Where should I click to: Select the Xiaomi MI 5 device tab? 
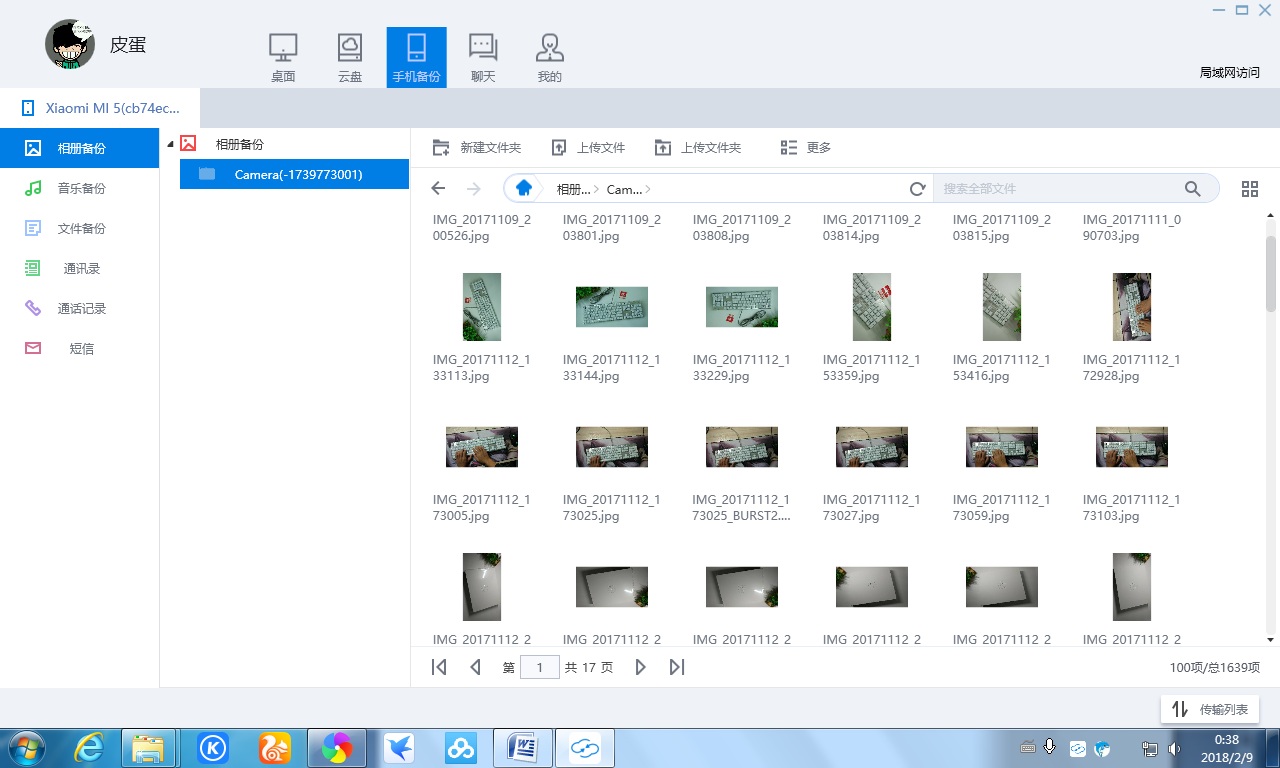coord(100,108)
